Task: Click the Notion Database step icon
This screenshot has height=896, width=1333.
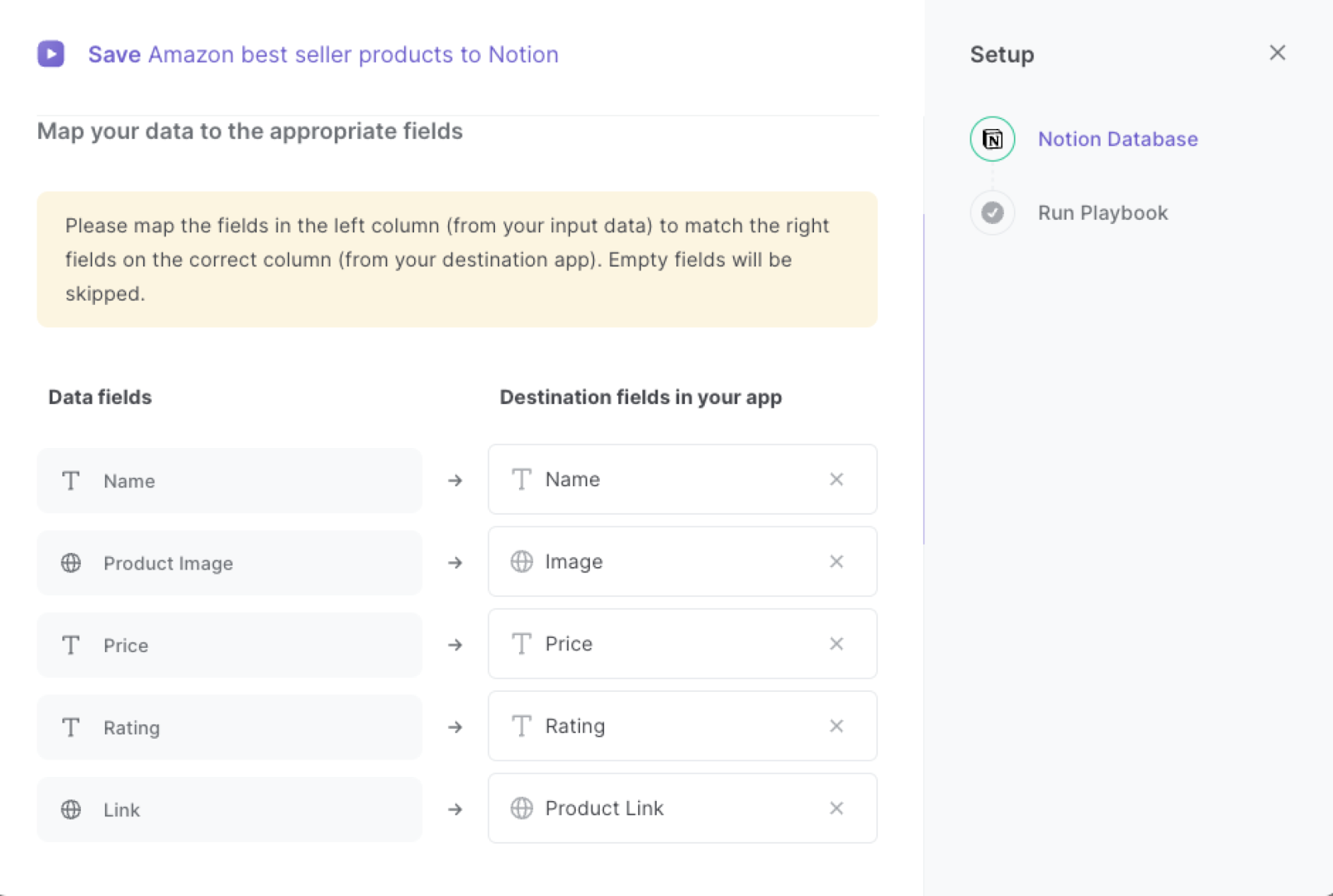Action: [x=992, y=139]
